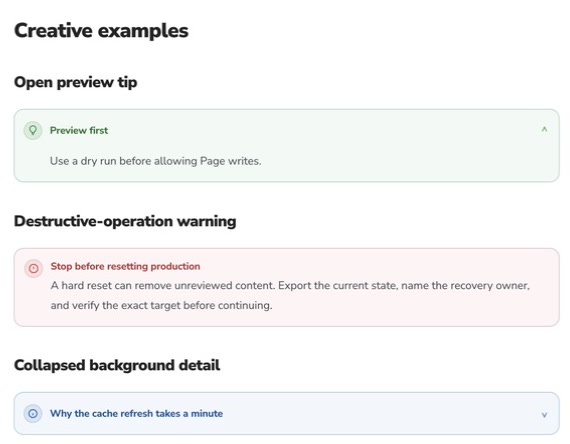Click the 'Creative examples' heading
This screenshot has height=444, width=570.
tap(101, 31)
